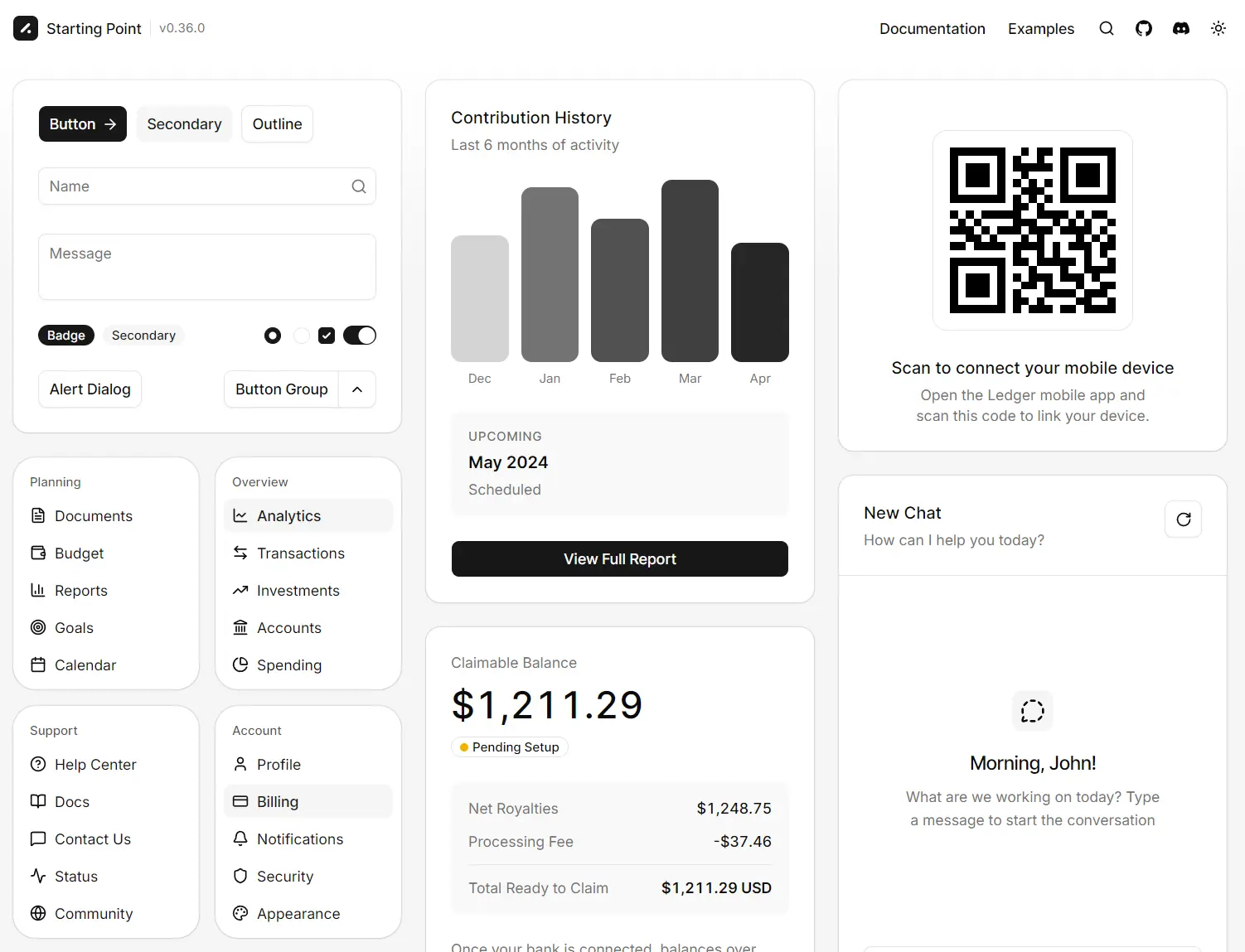Screen dimensions: 1245x952
Task: Select Contact Us in Support menu
Action: click(x=106, y=838)
